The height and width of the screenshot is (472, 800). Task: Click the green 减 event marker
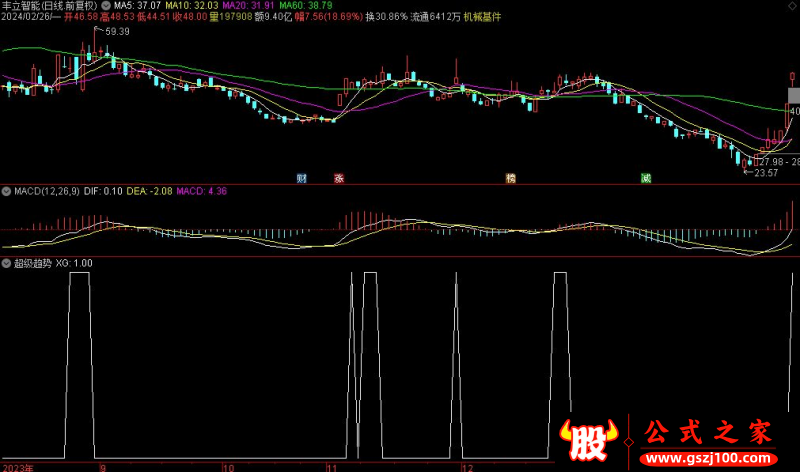coord(646,179)
